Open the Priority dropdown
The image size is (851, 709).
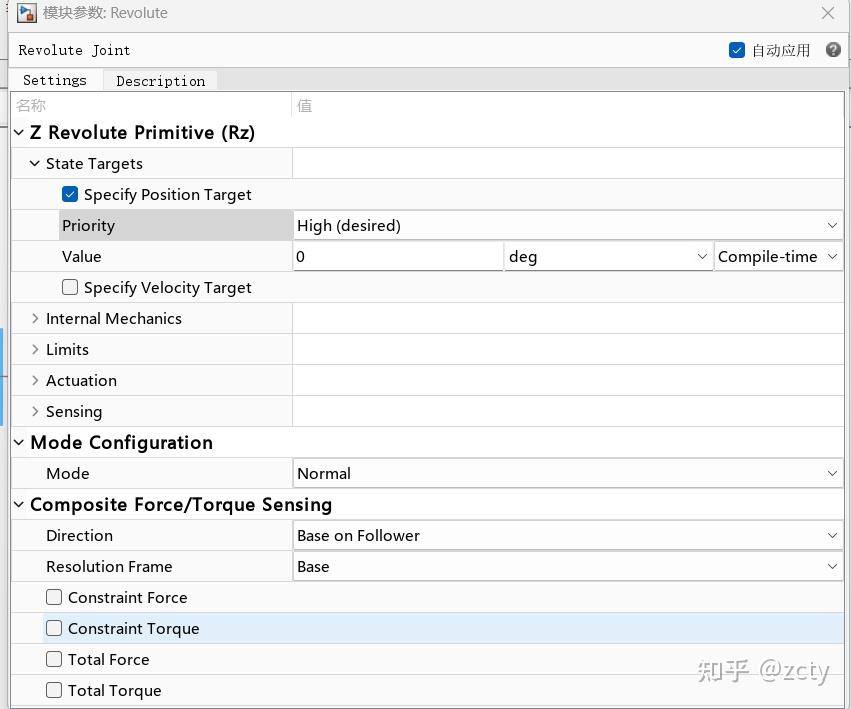[568, 225]
